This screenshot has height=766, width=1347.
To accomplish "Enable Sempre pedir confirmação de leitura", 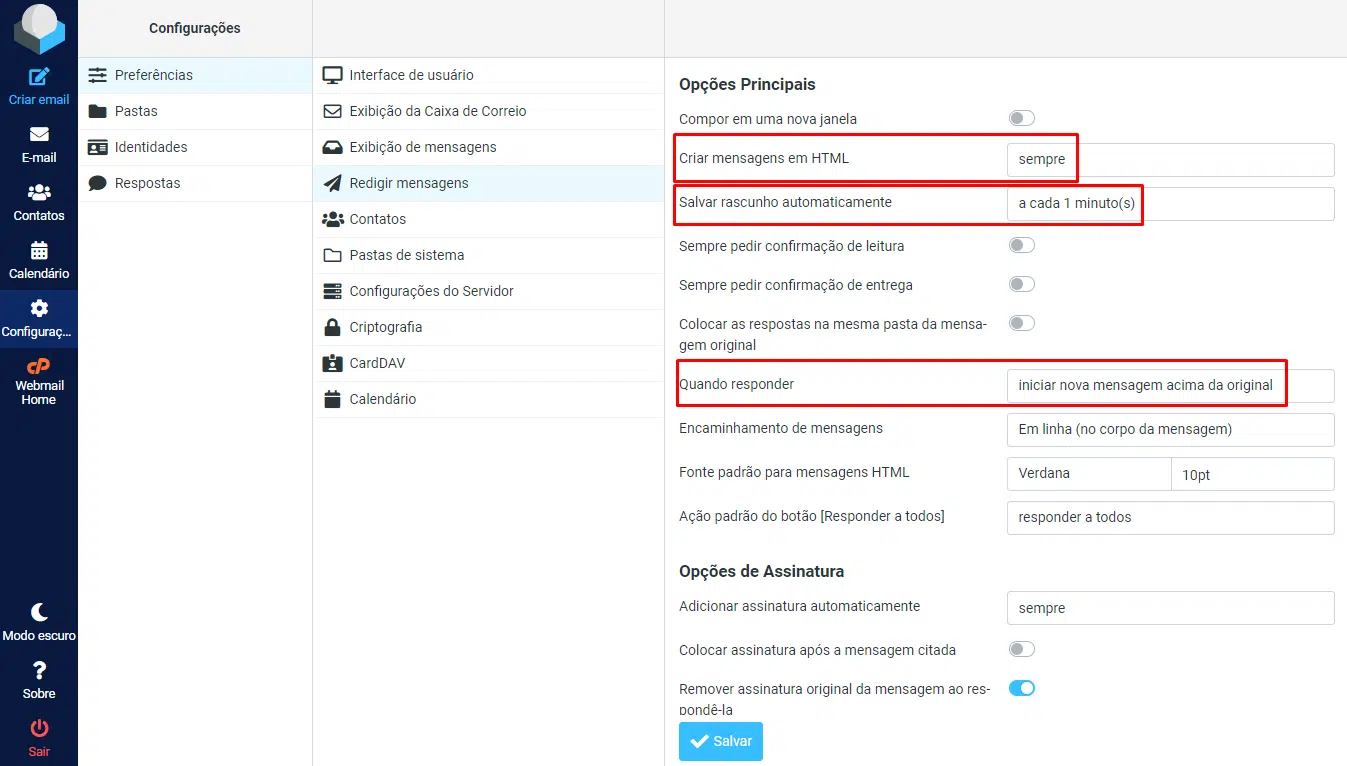I will [1021, 245].
